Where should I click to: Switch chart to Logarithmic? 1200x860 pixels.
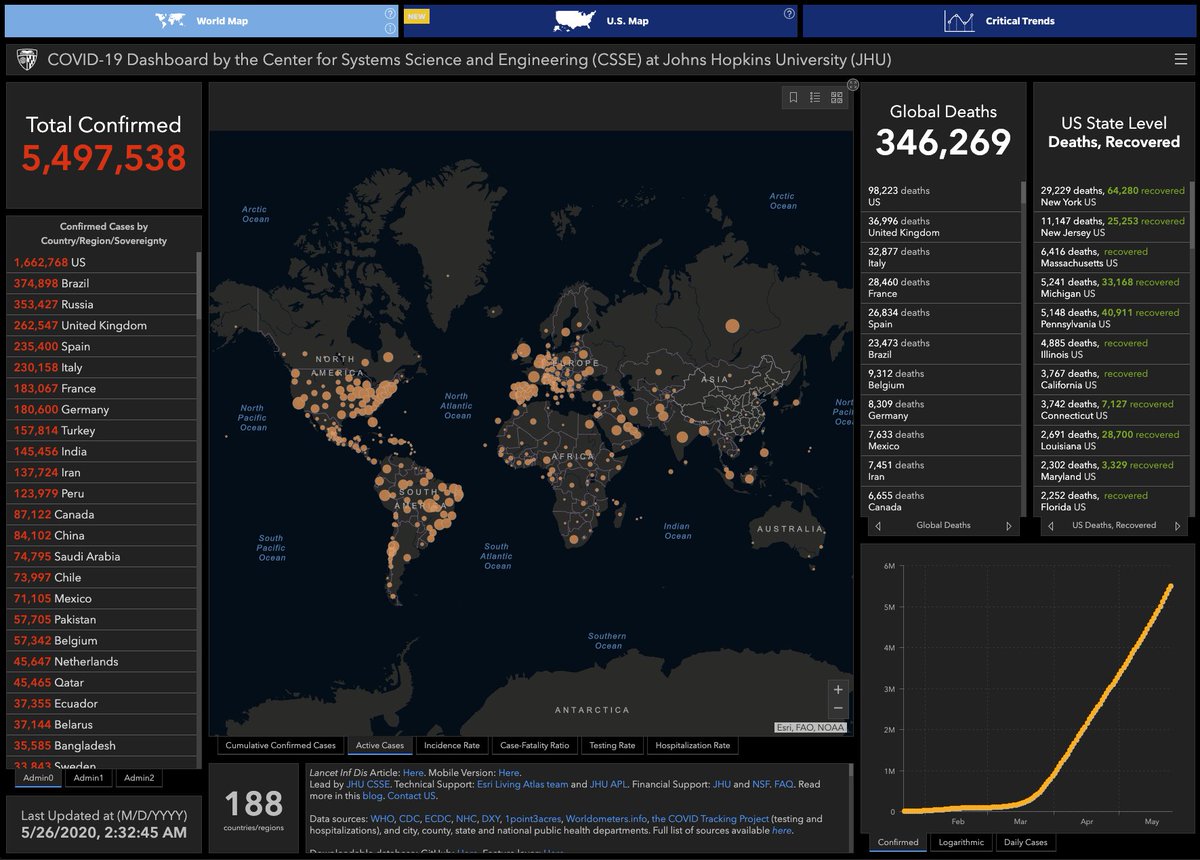click(963, 842)
